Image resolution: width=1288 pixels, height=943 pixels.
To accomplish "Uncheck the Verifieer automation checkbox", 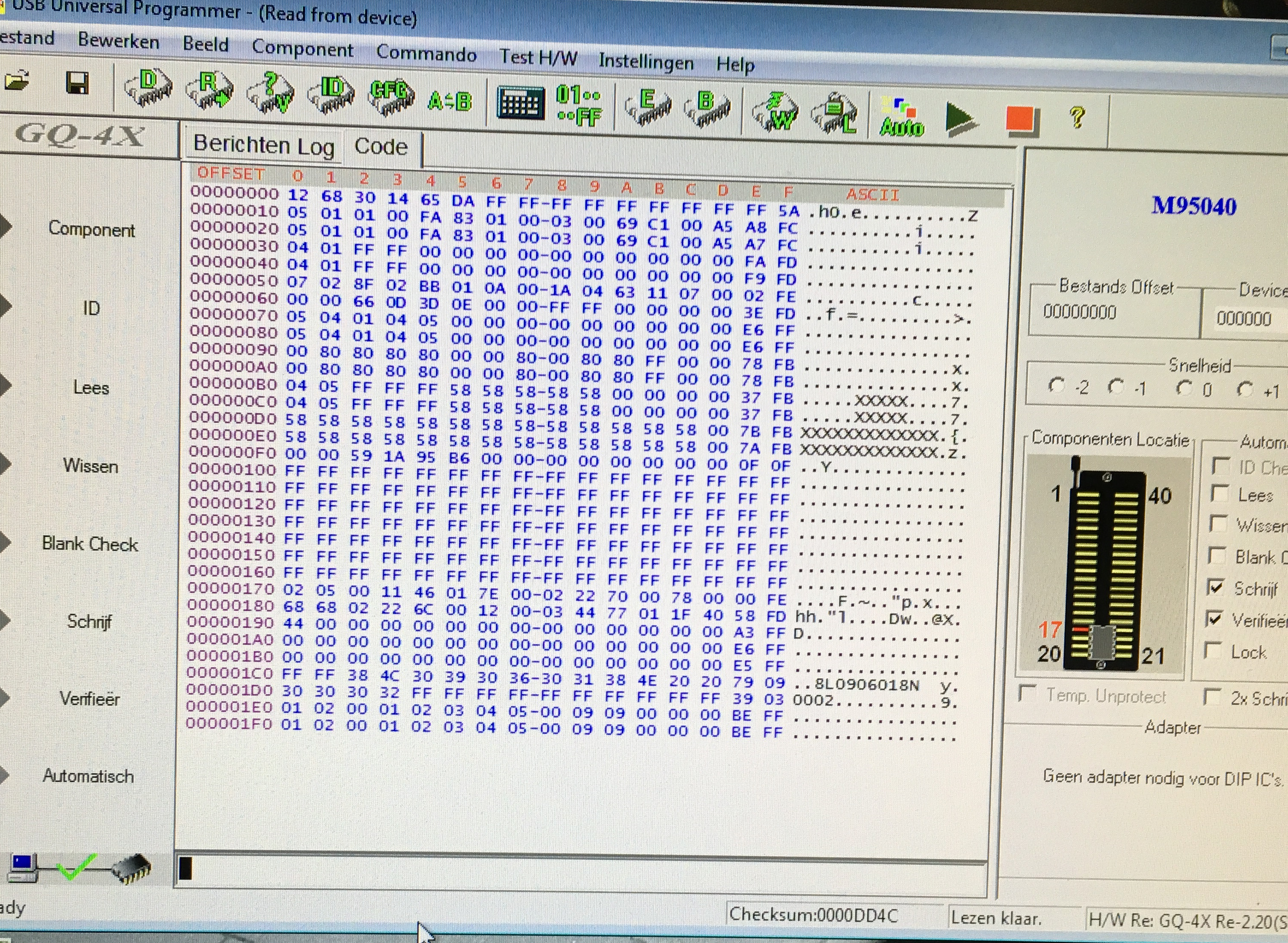I will (1215, 619).
